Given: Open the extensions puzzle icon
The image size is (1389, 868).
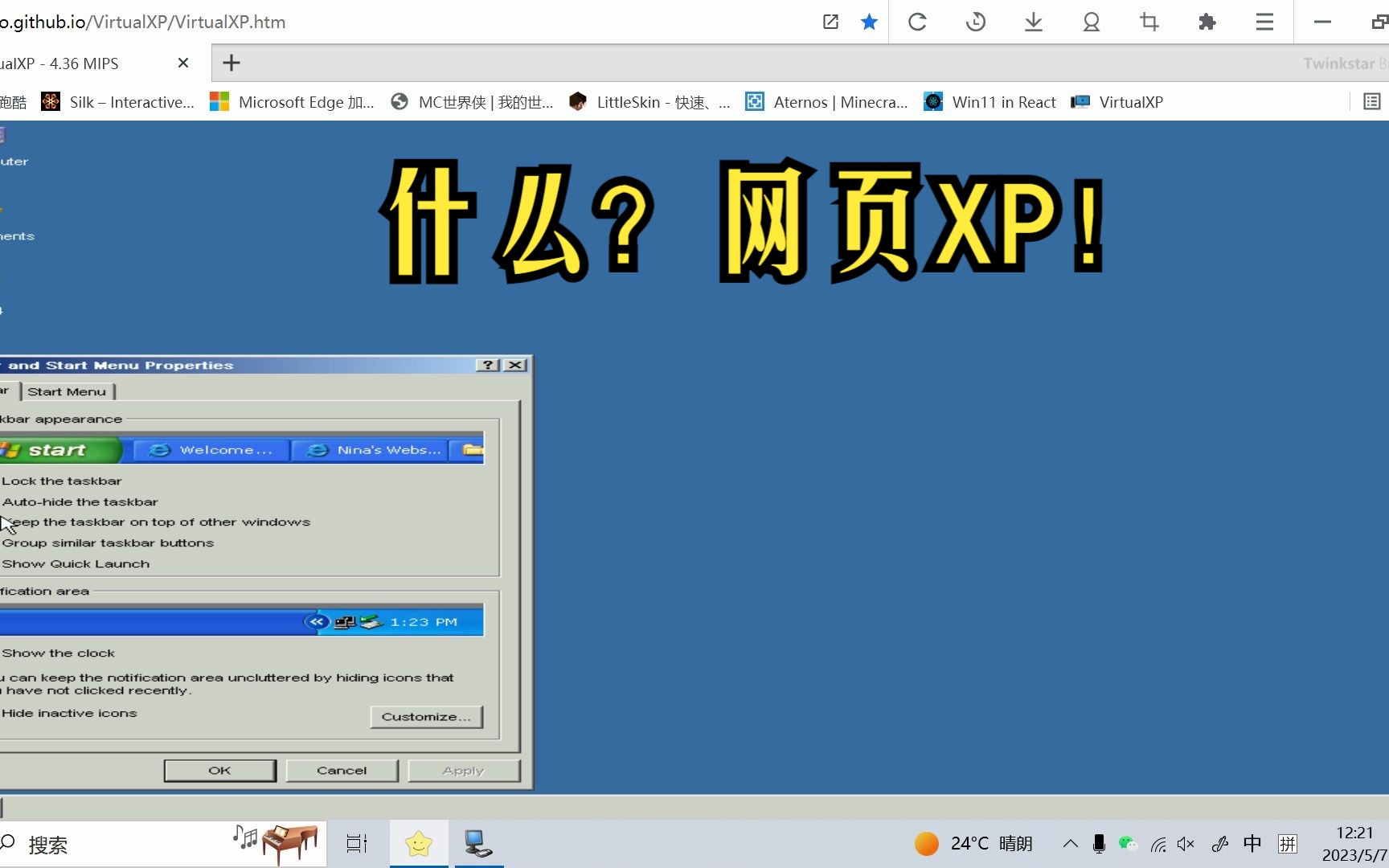Looking at the screenshot, I should coord(1207,22).
